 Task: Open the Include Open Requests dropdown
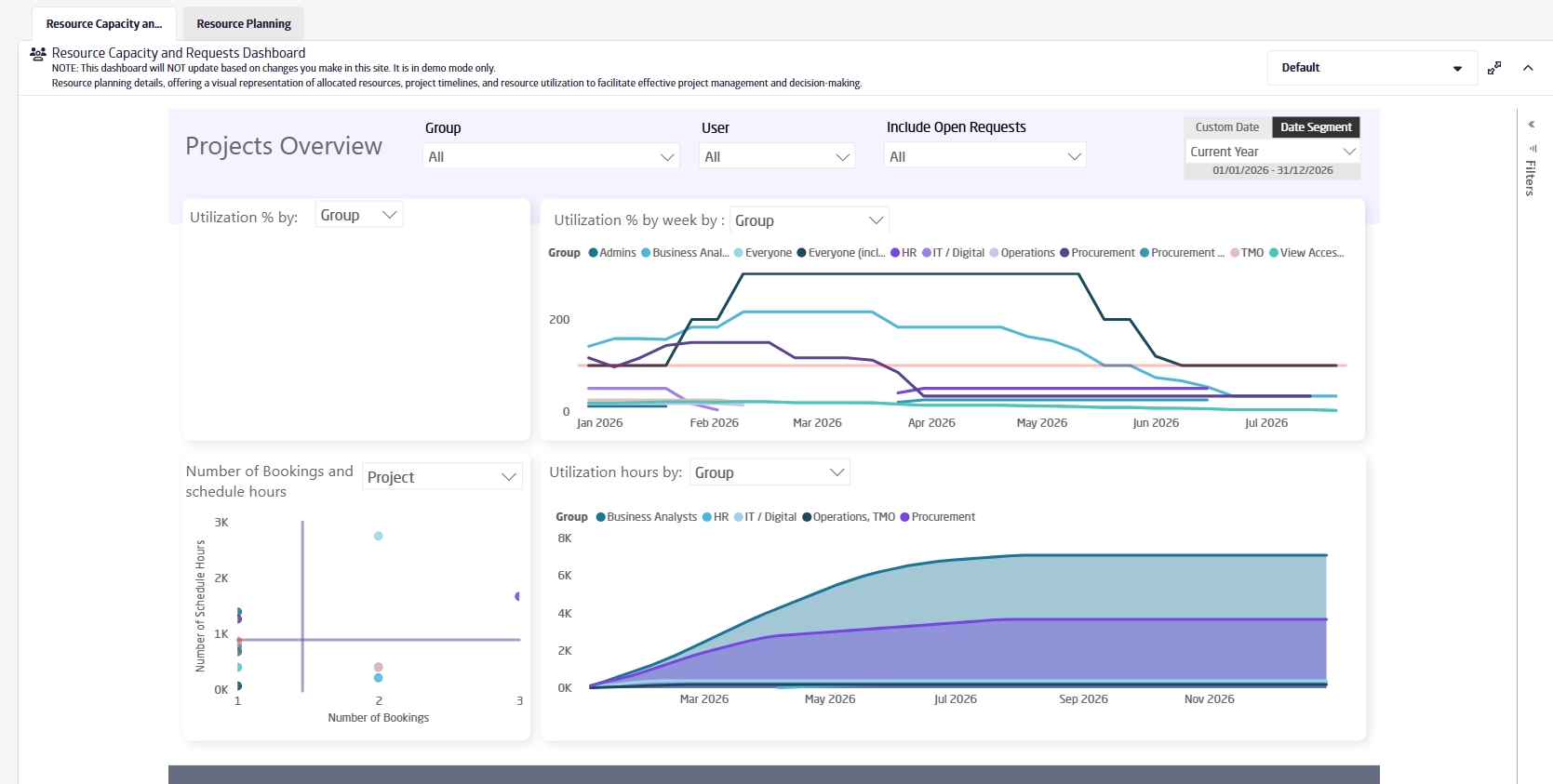click(985, 156)
